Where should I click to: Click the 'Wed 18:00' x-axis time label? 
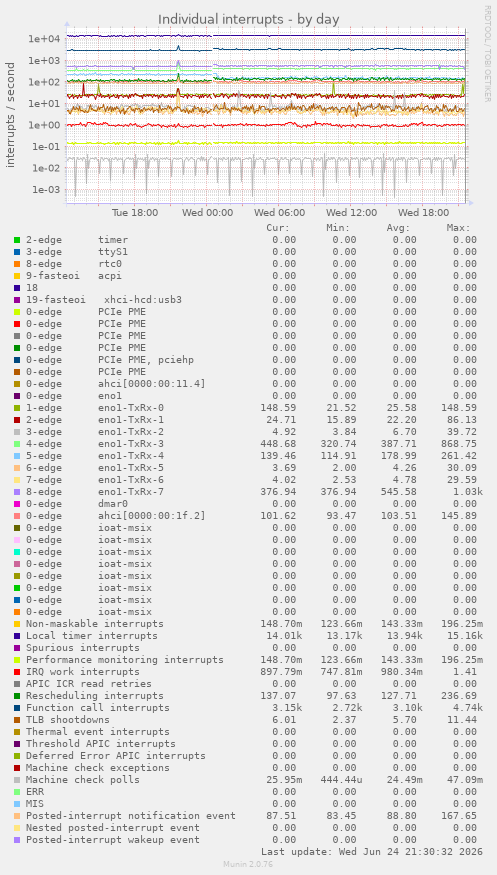[423, 213]
